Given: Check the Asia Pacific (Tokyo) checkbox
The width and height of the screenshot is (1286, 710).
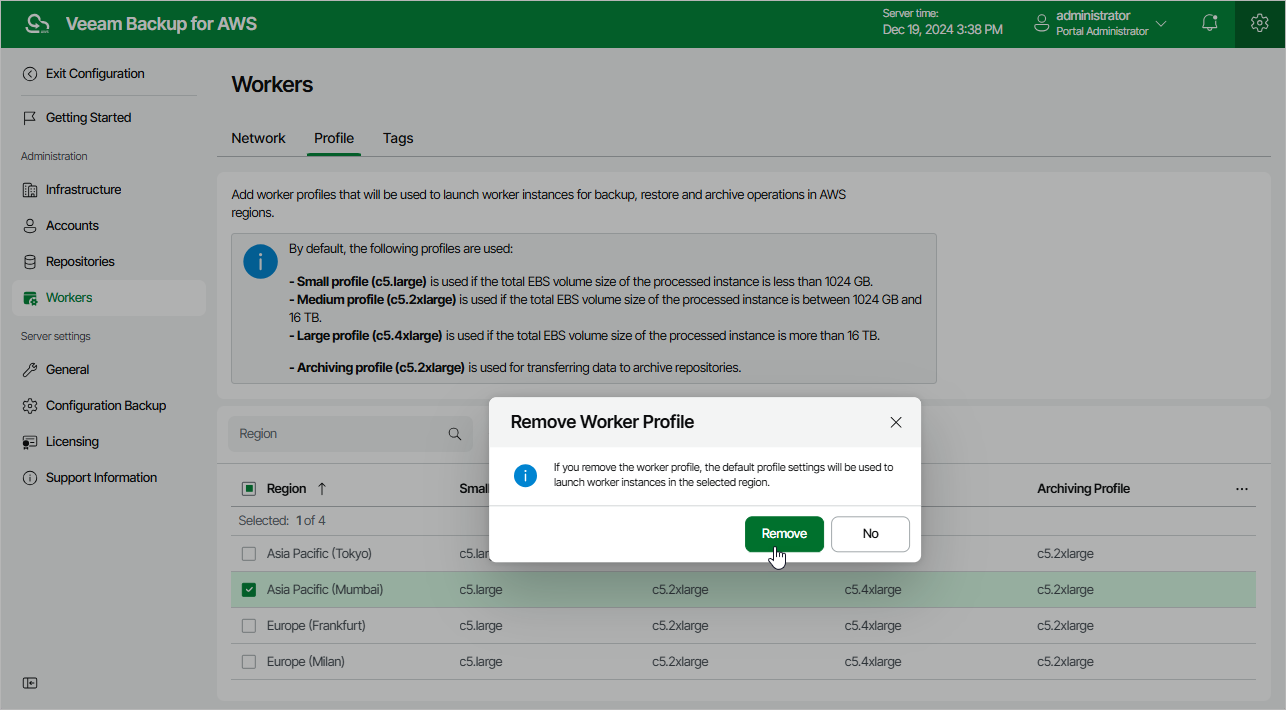Looking at the screenshot, I should 249,554.
